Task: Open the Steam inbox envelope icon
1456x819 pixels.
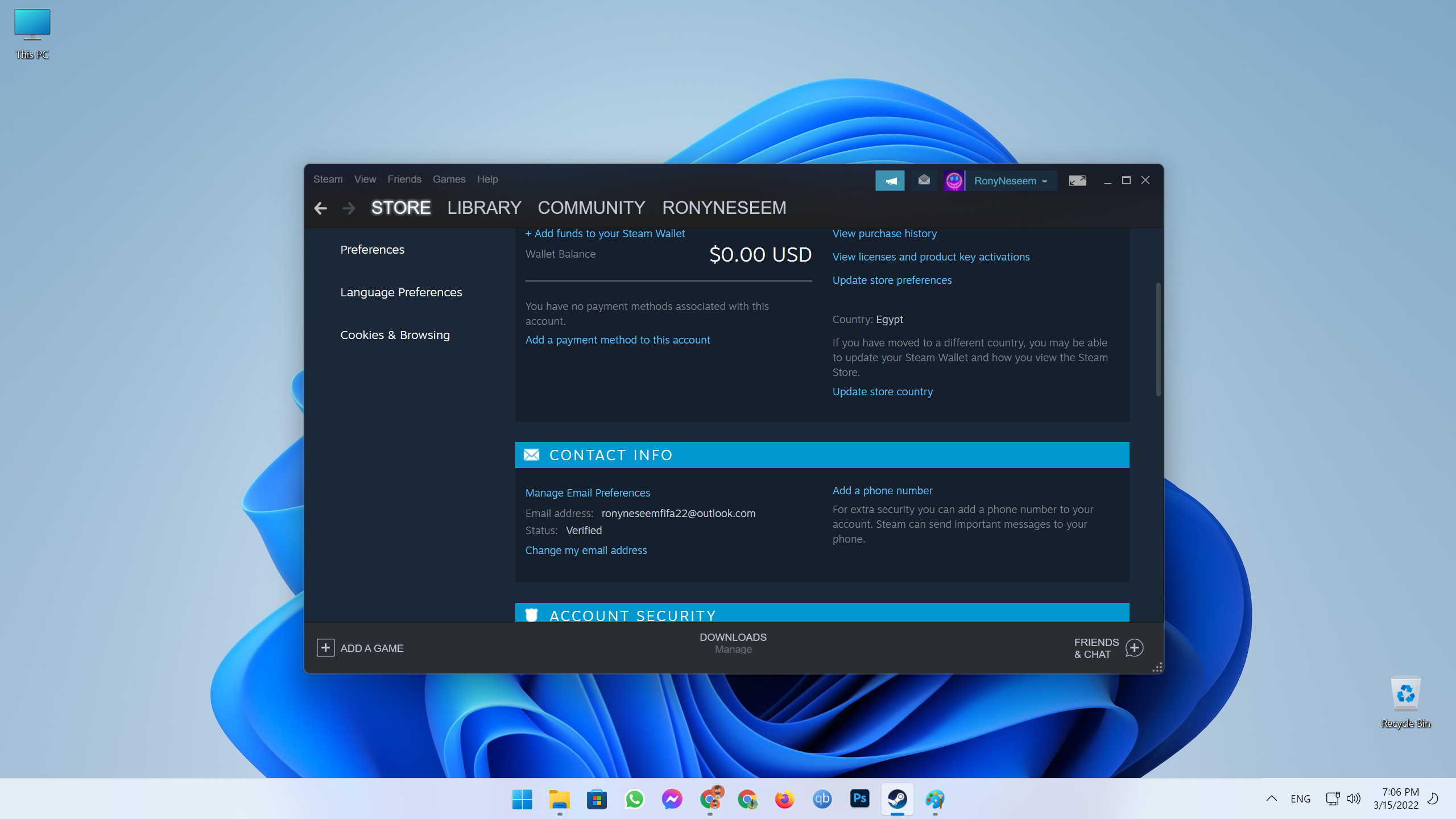Action: (924, 181)
